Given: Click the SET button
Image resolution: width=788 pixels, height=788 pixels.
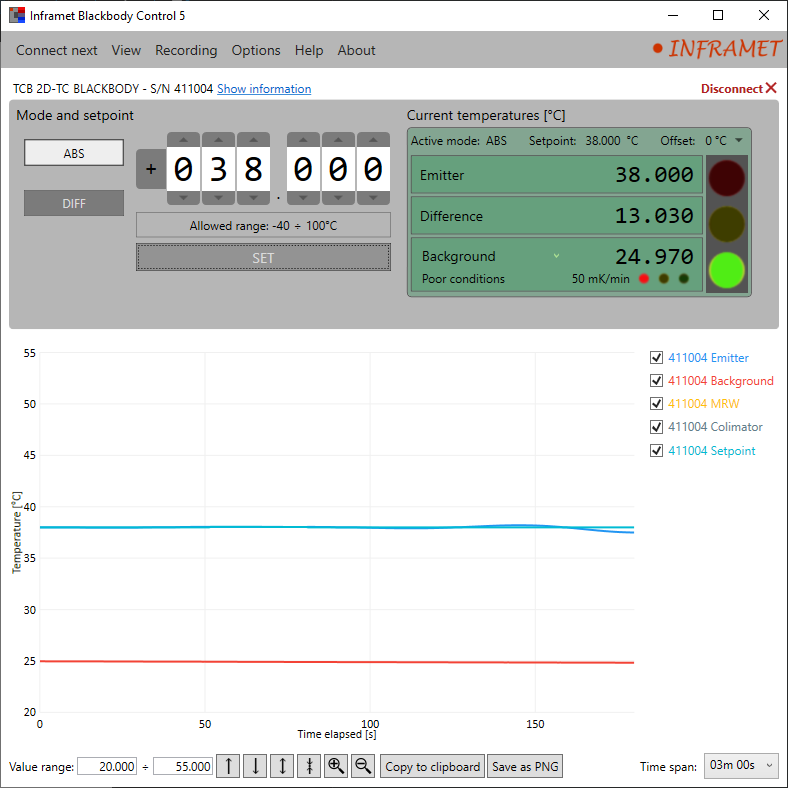Looking at the screenshot, I should pos(263,257).
